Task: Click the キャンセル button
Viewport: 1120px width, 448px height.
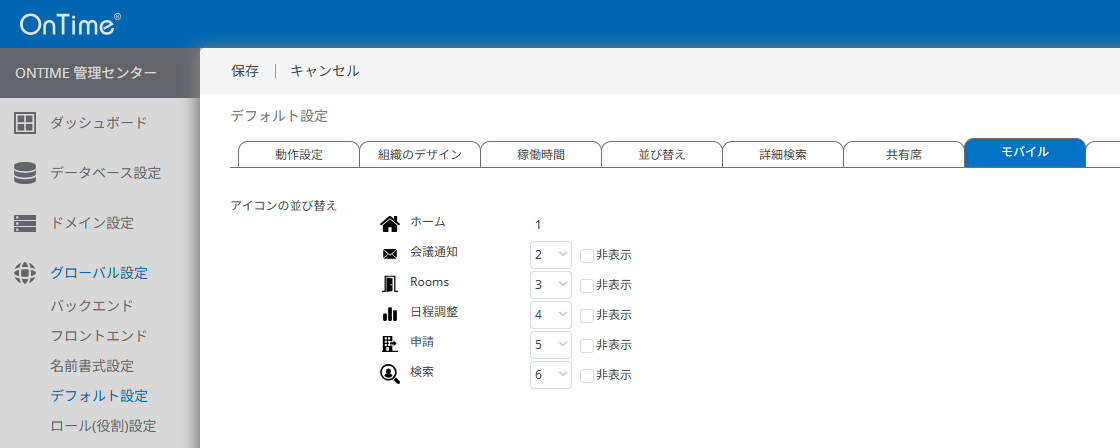Action: pyautogui.click(x=325, y=71)
